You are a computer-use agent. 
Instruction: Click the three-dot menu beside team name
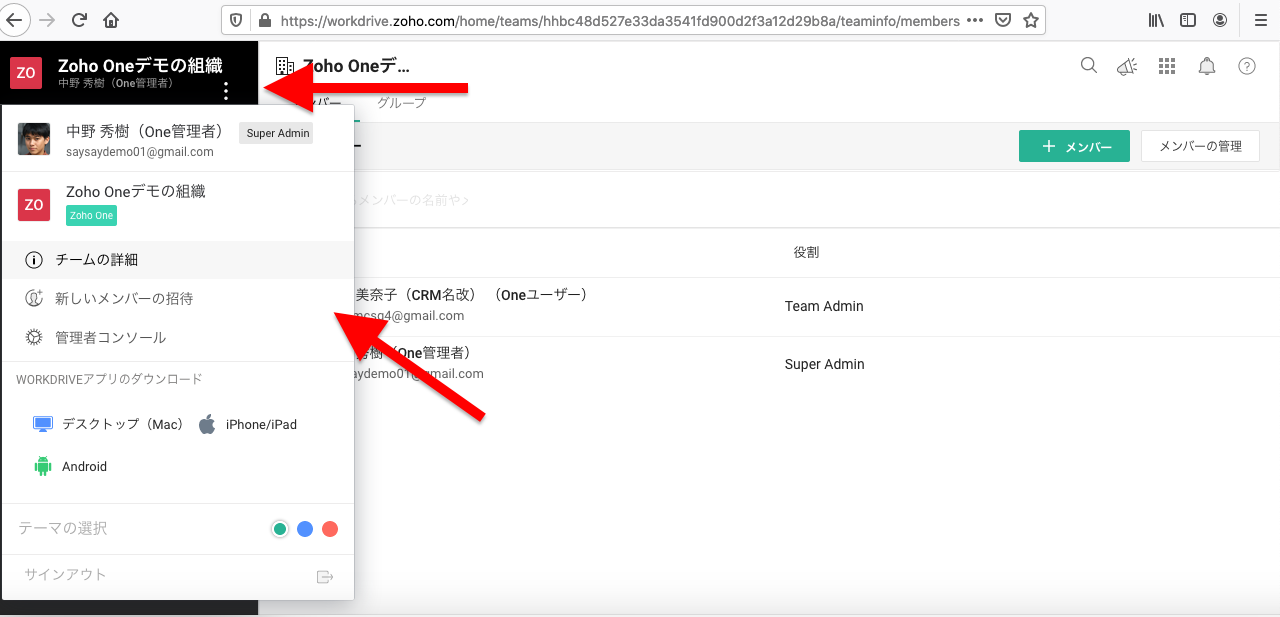[227, 91]
